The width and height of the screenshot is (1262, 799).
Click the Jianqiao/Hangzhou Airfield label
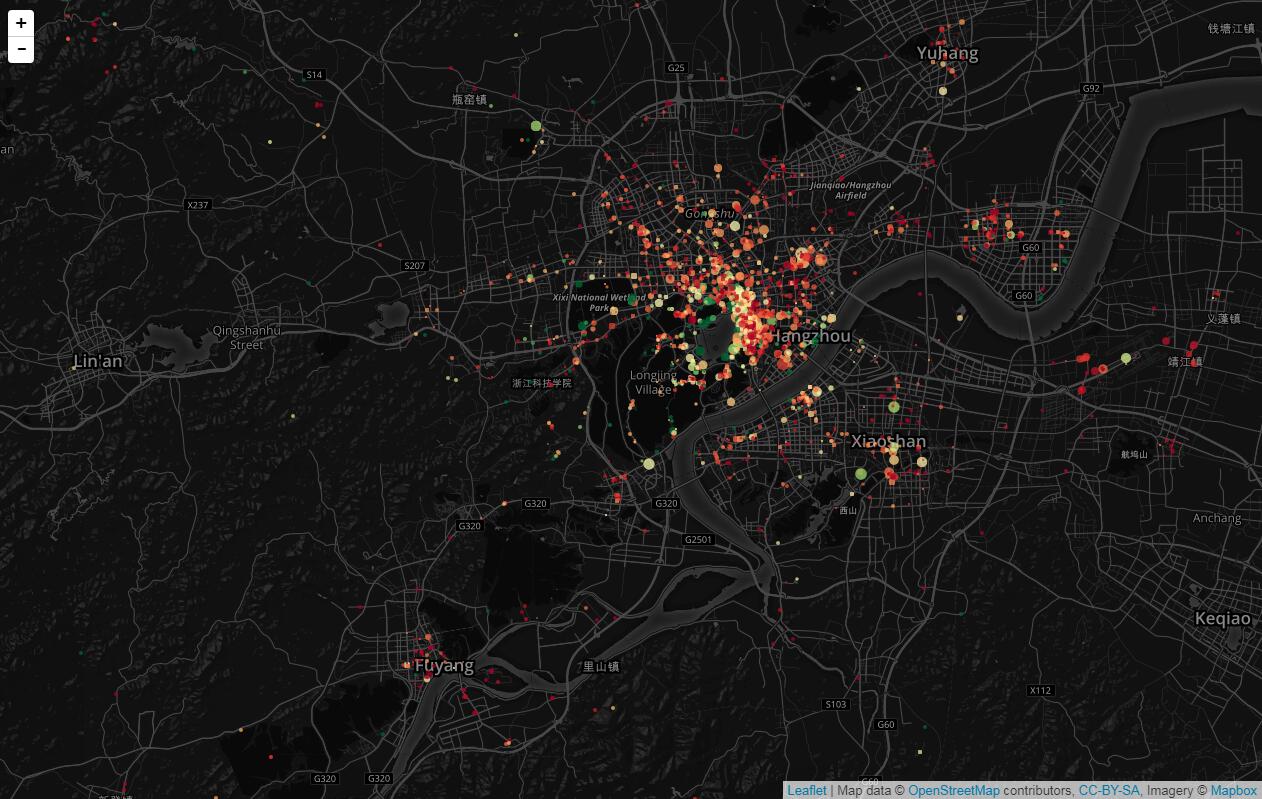pyautogui.click(x=850, y=190)
